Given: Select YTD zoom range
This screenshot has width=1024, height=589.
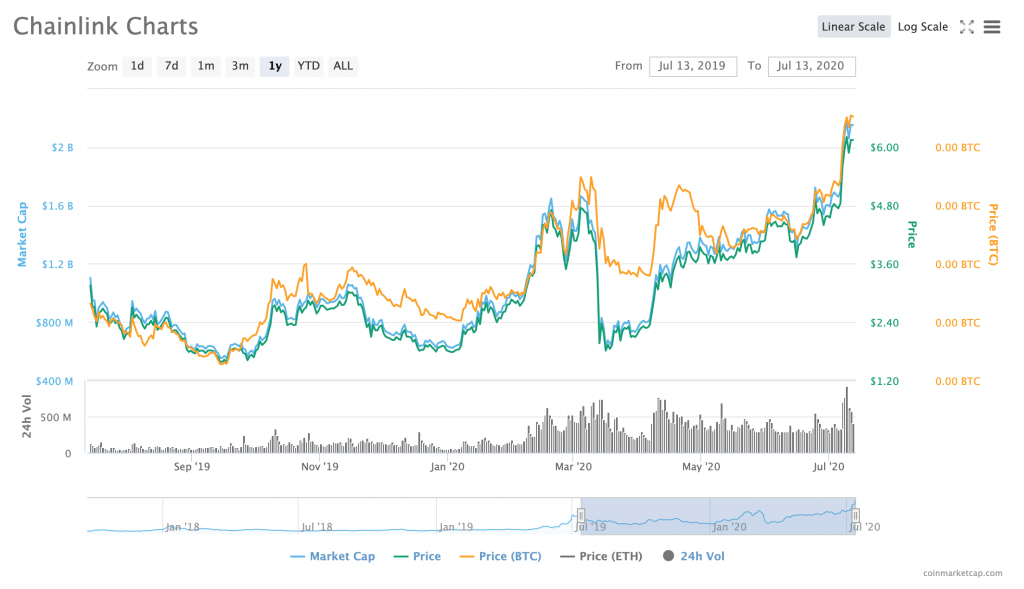Looking at the screenshot, I should click(308, 66).
